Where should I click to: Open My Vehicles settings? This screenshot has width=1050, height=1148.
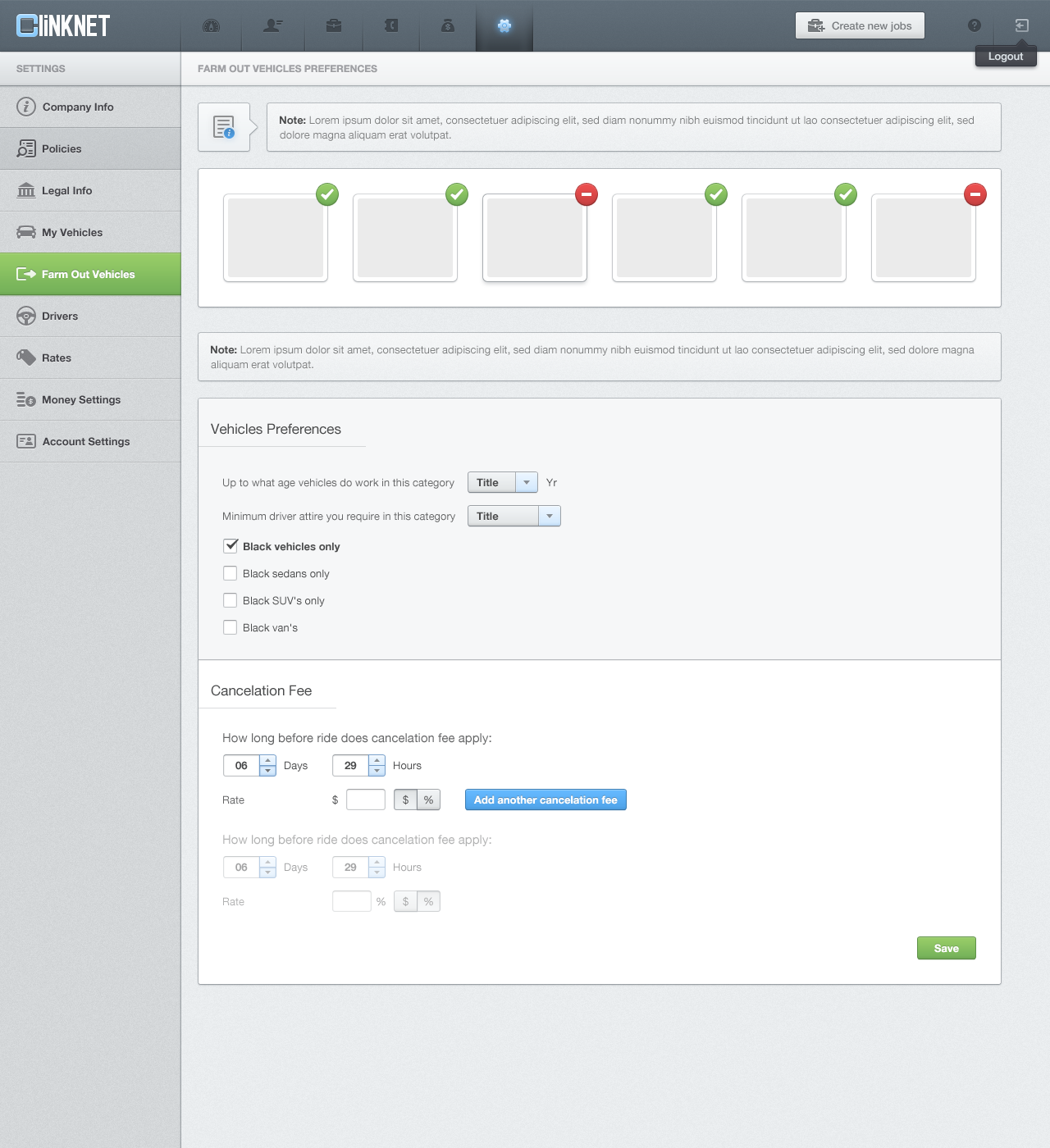coord(90,232)
